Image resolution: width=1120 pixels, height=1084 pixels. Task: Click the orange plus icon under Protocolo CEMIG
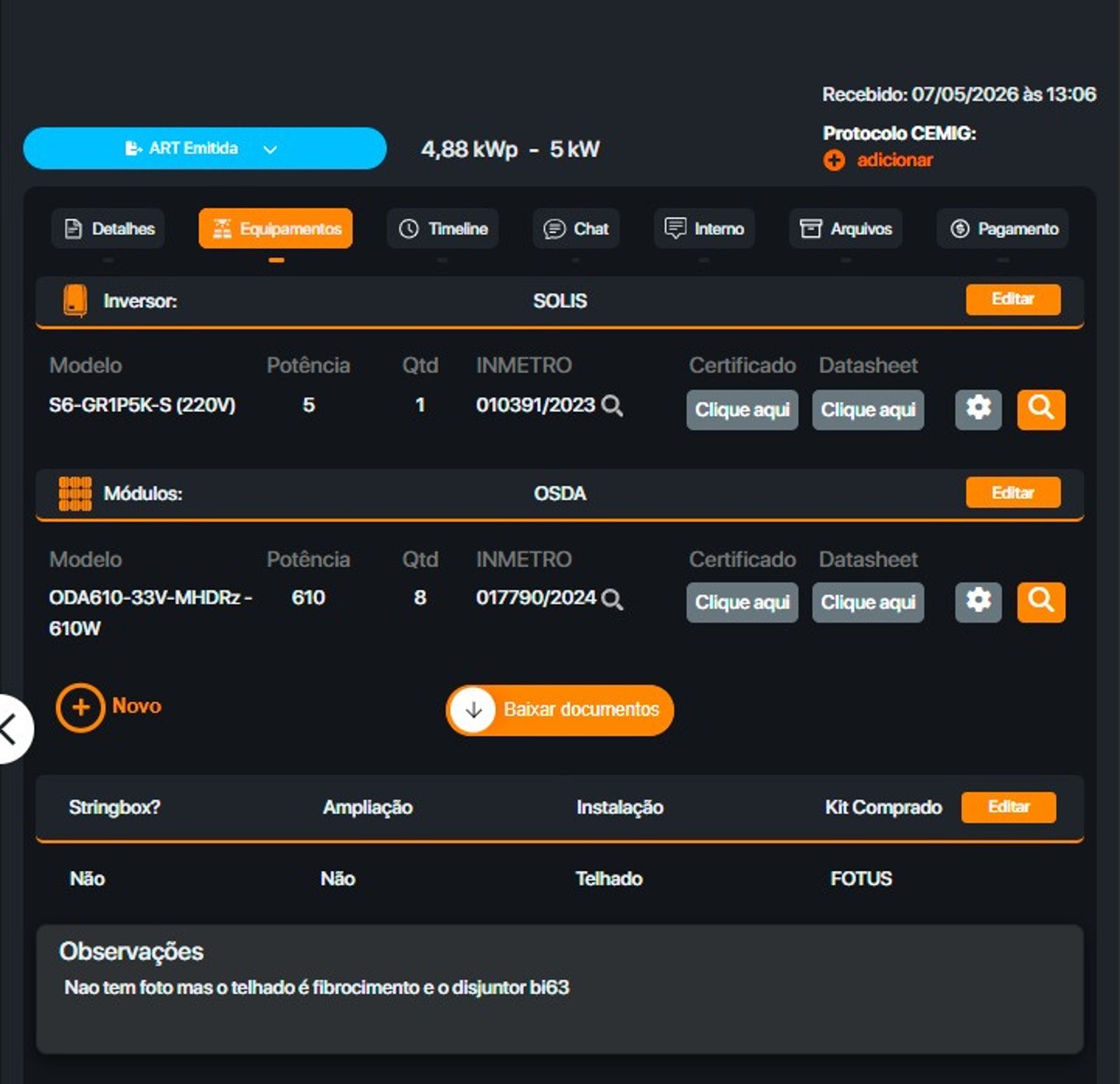point(834,160)
